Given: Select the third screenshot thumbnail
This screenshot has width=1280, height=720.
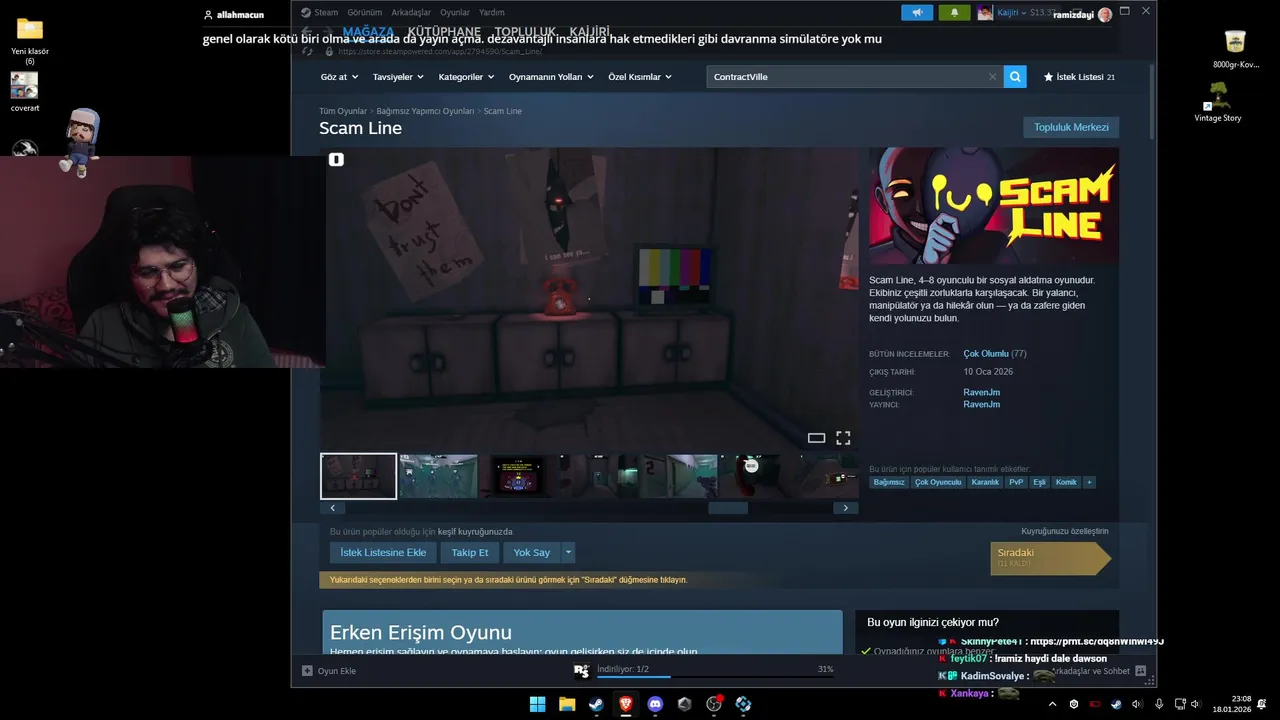Looking at the screenshot, I should tap(517, 476).
